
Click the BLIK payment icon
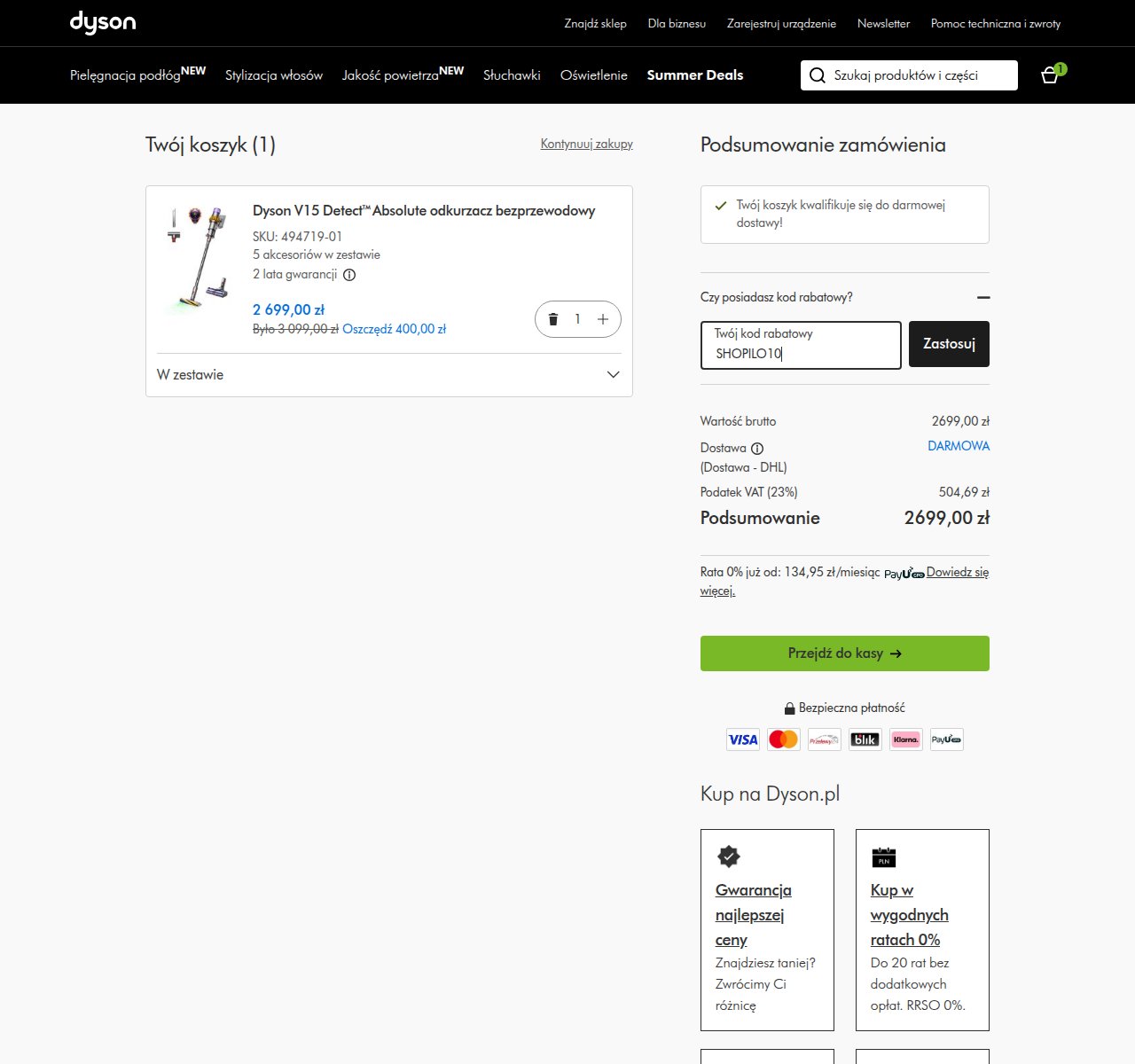(865, 739)
